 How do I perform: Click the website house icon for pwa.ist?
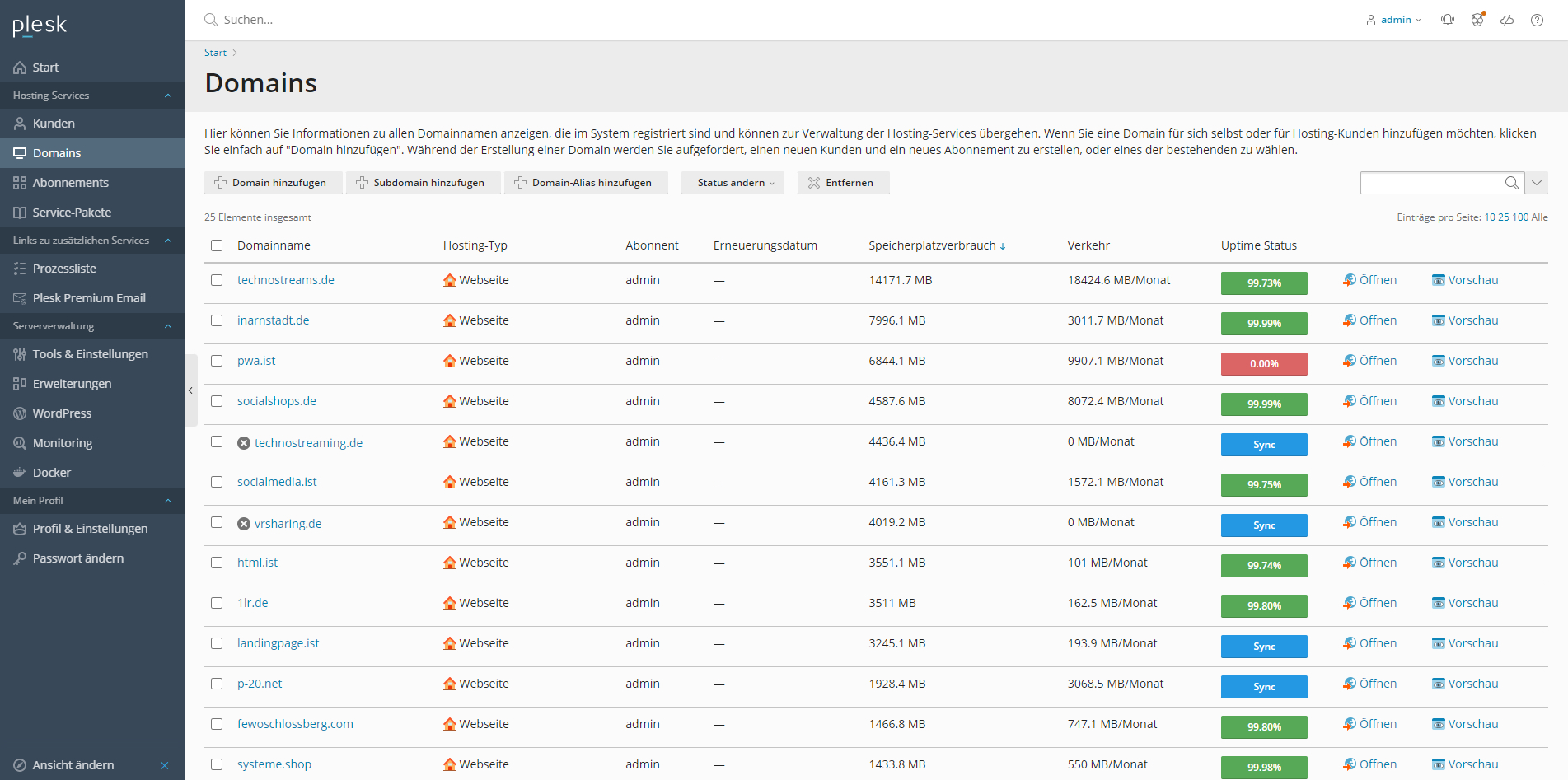click(x=449, y=361)
